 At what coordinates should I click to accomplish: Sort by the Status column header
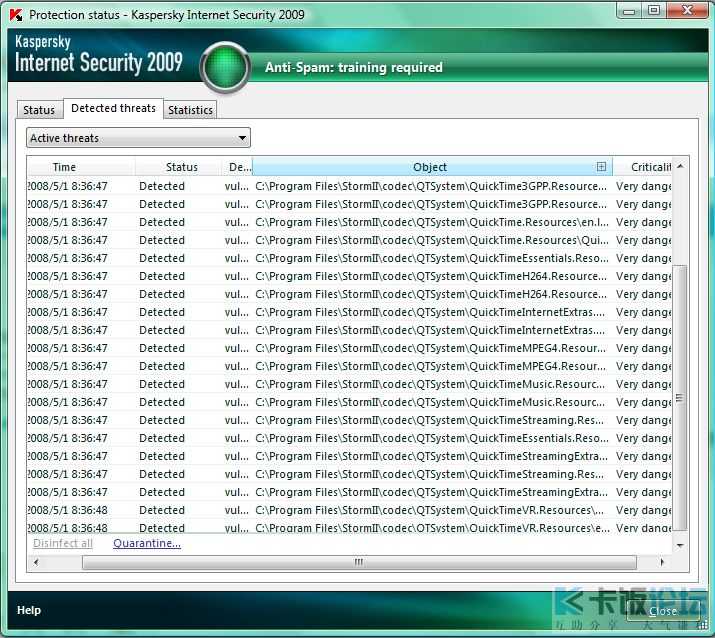pos(178,167)
